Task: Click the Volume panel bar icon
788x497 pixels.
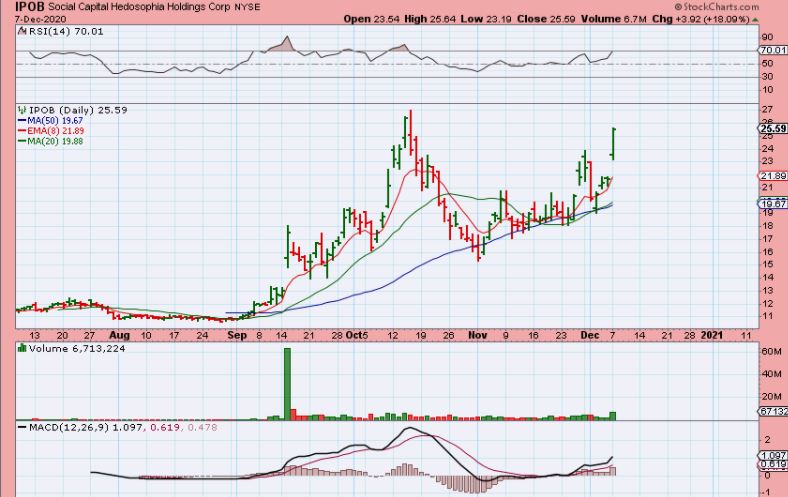Action: [23, 348]
